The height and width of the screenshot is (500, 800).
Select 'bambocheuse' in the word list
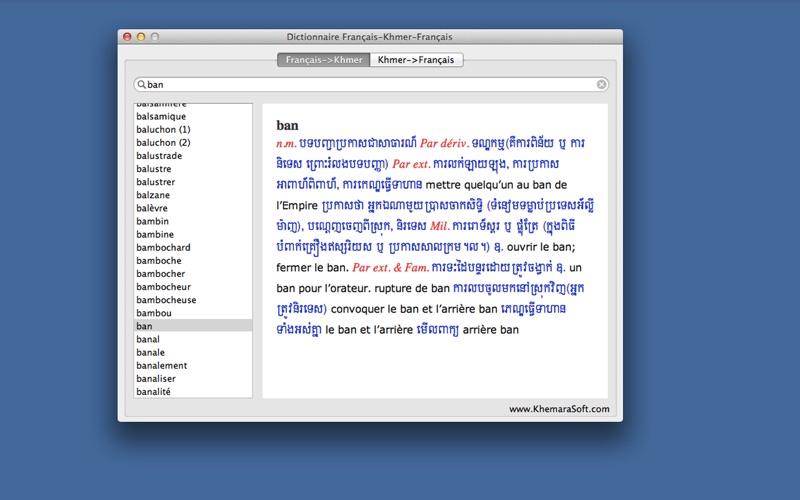click(x=193, y=300)
